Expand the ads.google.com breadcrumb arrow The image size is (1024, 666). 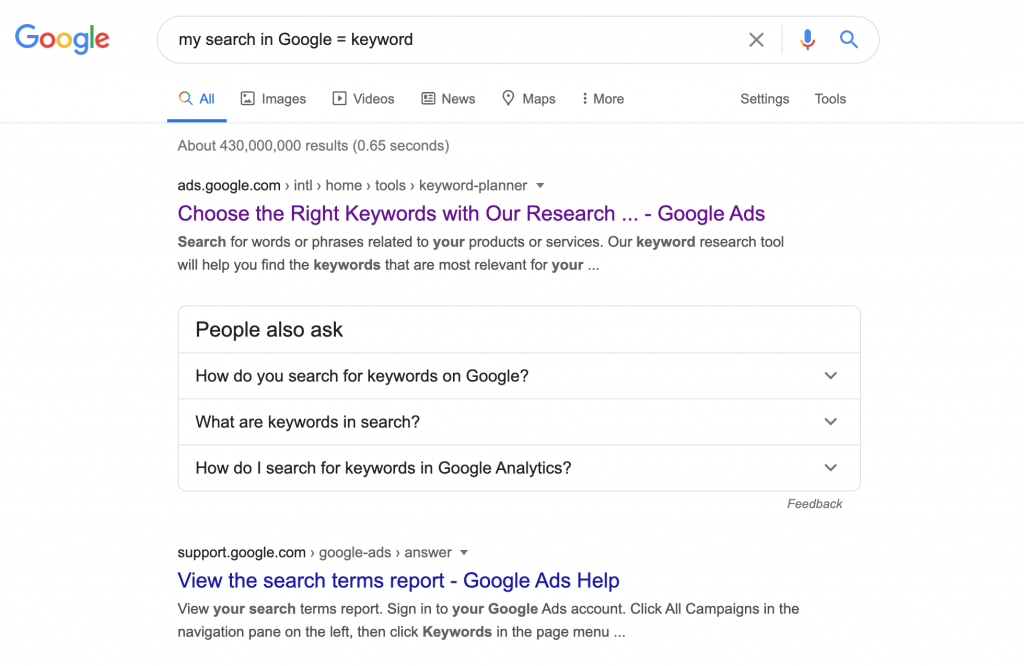pos(540,185)
